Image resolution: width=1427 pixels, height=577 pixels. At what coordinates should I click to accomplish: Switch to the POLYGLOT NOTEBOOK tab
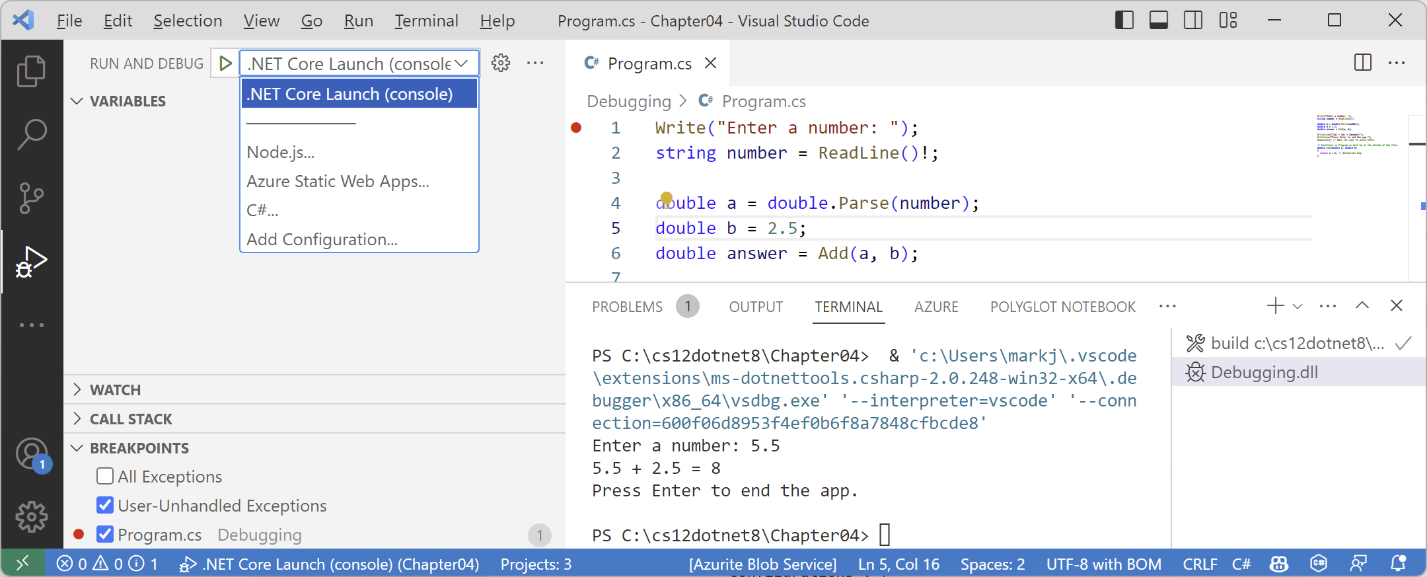pyautogui.click(x=1063, y=306)
